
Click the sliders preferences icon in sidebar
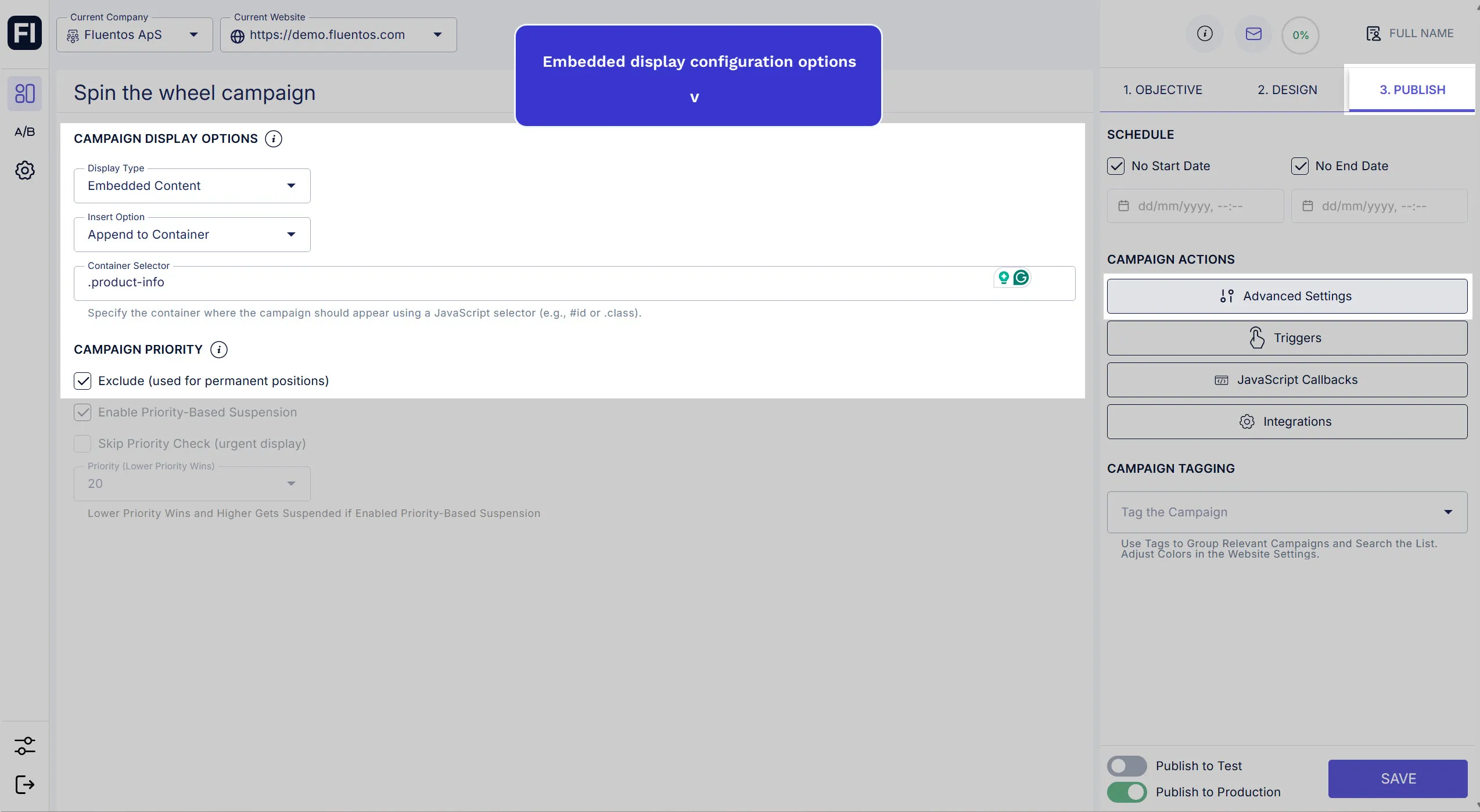point(24,745)
